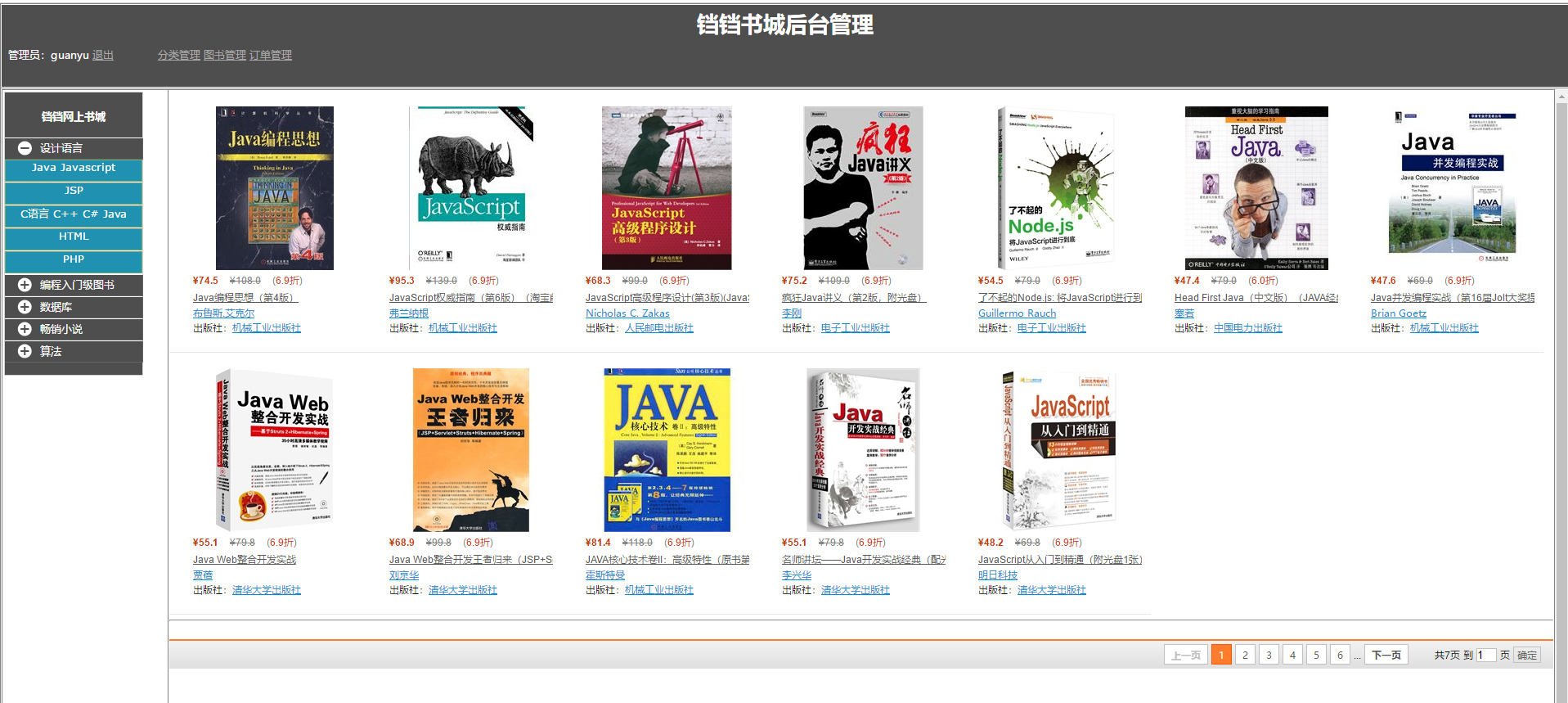Collapse the 设计语言 category minus icon
Image resolution: width=1568 pixels, height=703 pixels.
pos(25,148)
